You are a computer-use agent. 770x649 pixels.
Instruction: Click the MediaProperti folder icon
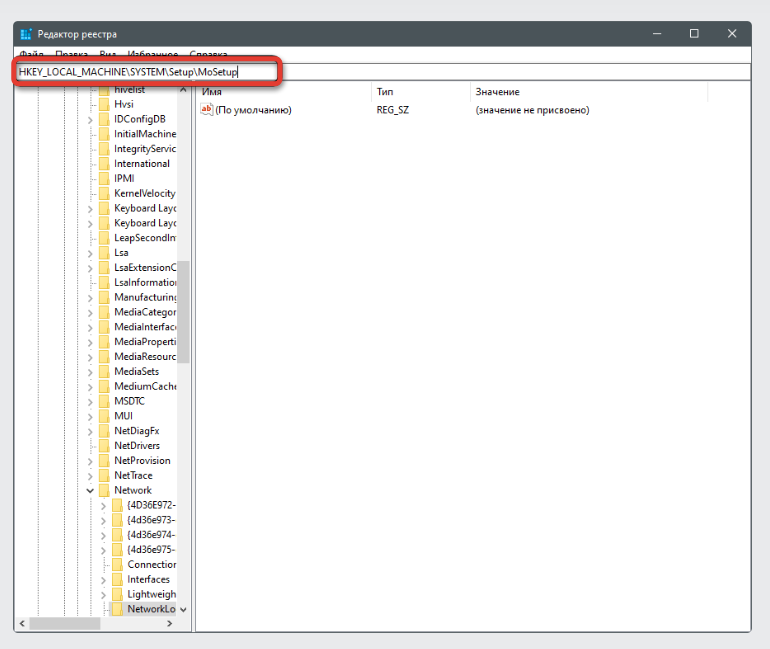pyautogui.click(x=104, y=342)
